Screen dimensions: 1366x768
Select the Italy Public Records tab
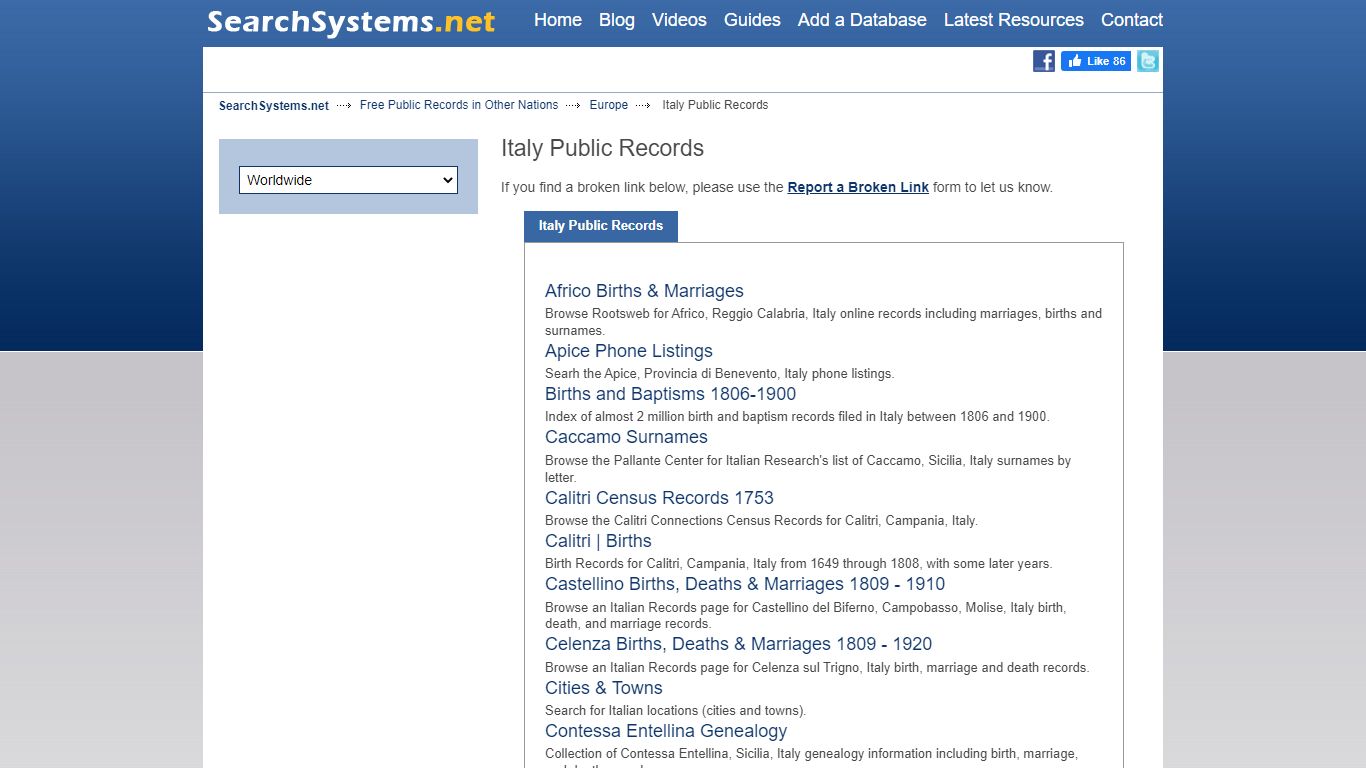(x=601, y=226)
